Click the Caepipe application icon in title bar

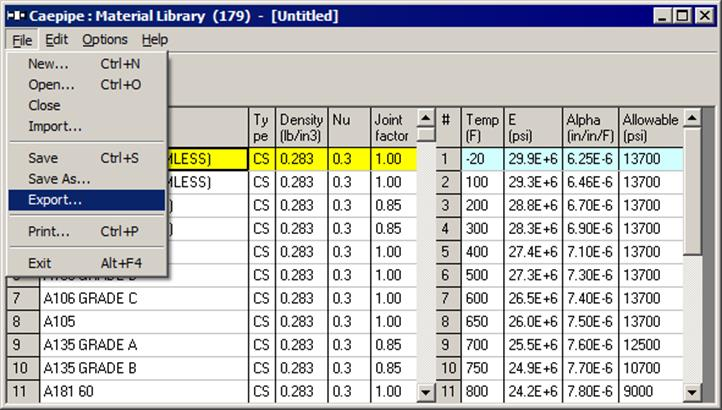click(16, 16)
